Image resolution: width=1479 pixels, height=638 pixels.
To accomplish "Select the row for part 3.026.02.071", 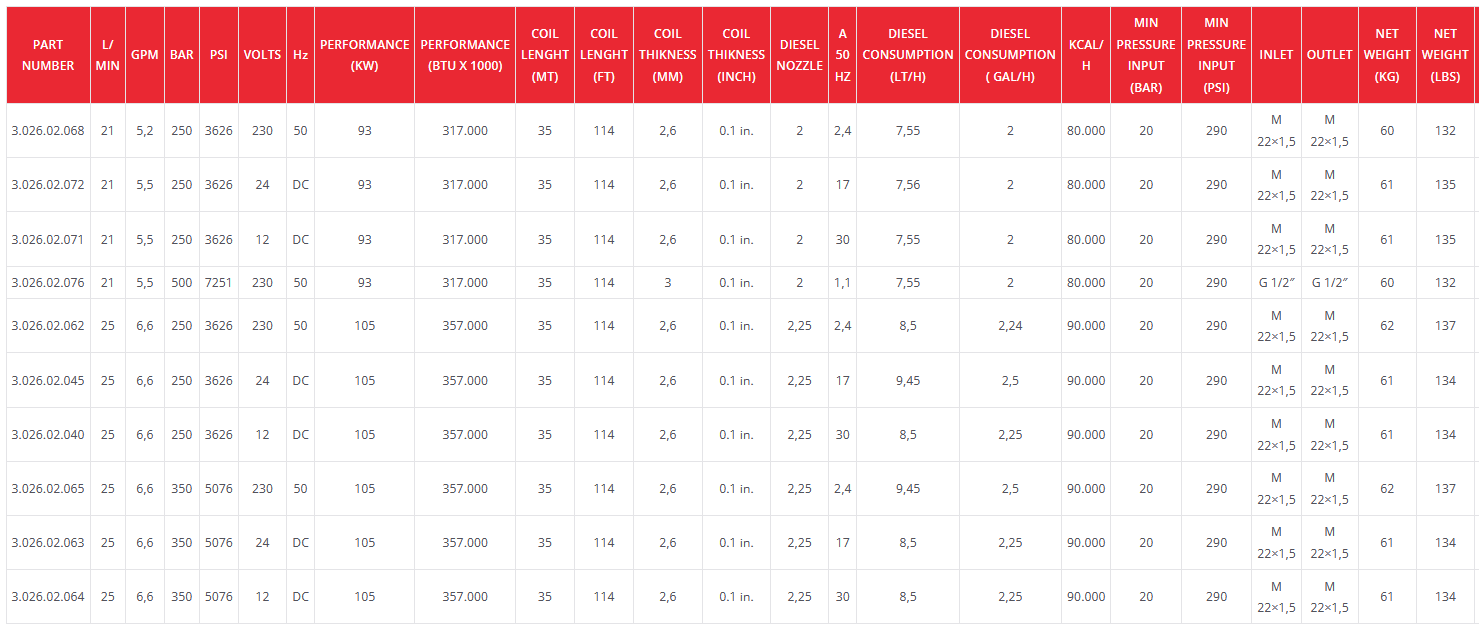I will click(48, 240).
